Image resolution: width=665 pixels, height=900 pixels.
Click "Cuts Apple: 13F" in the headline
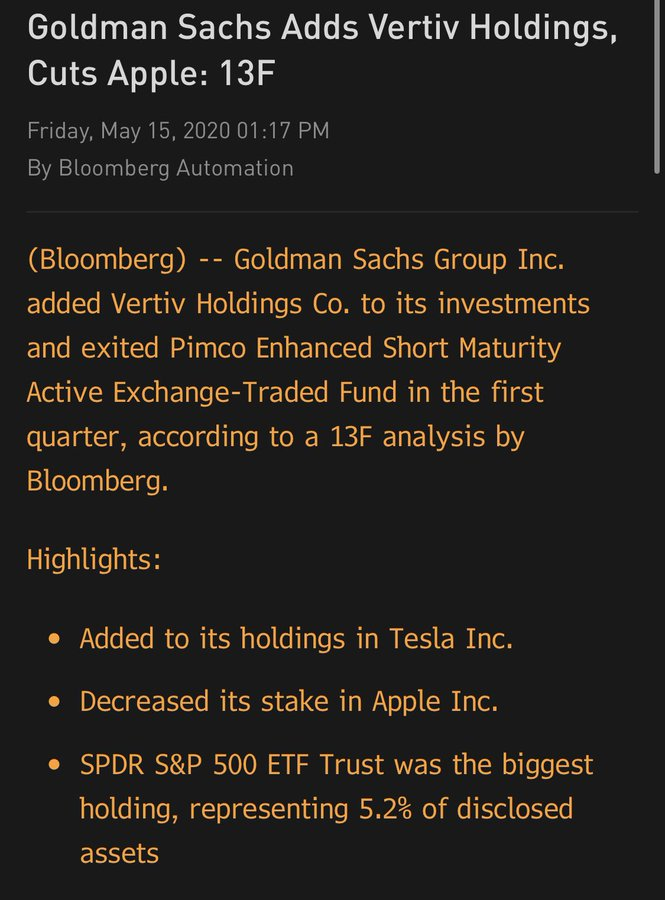point(151,74)
